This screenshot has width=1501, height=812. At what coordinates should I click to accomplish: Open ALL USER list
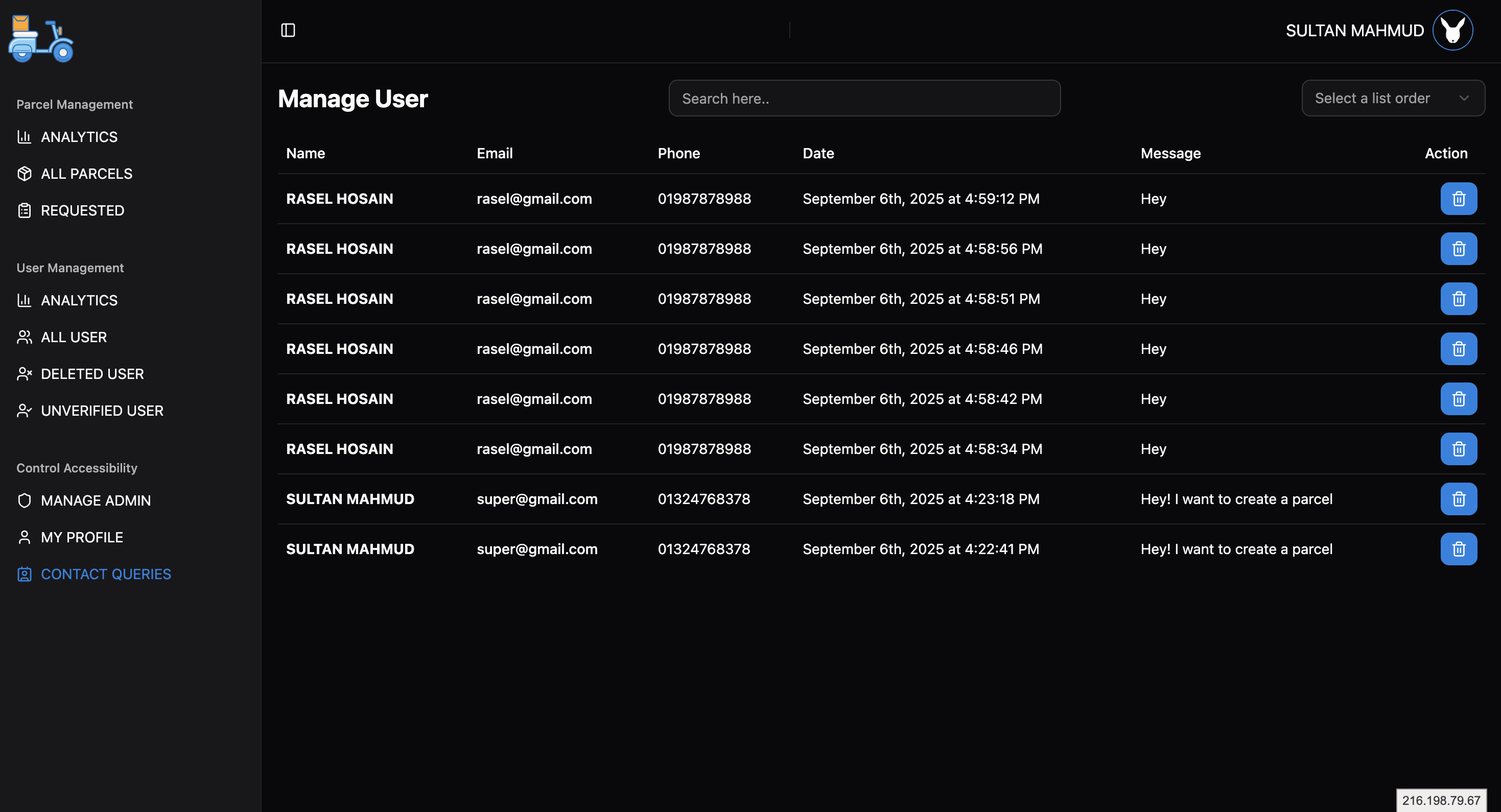point(74,337)
